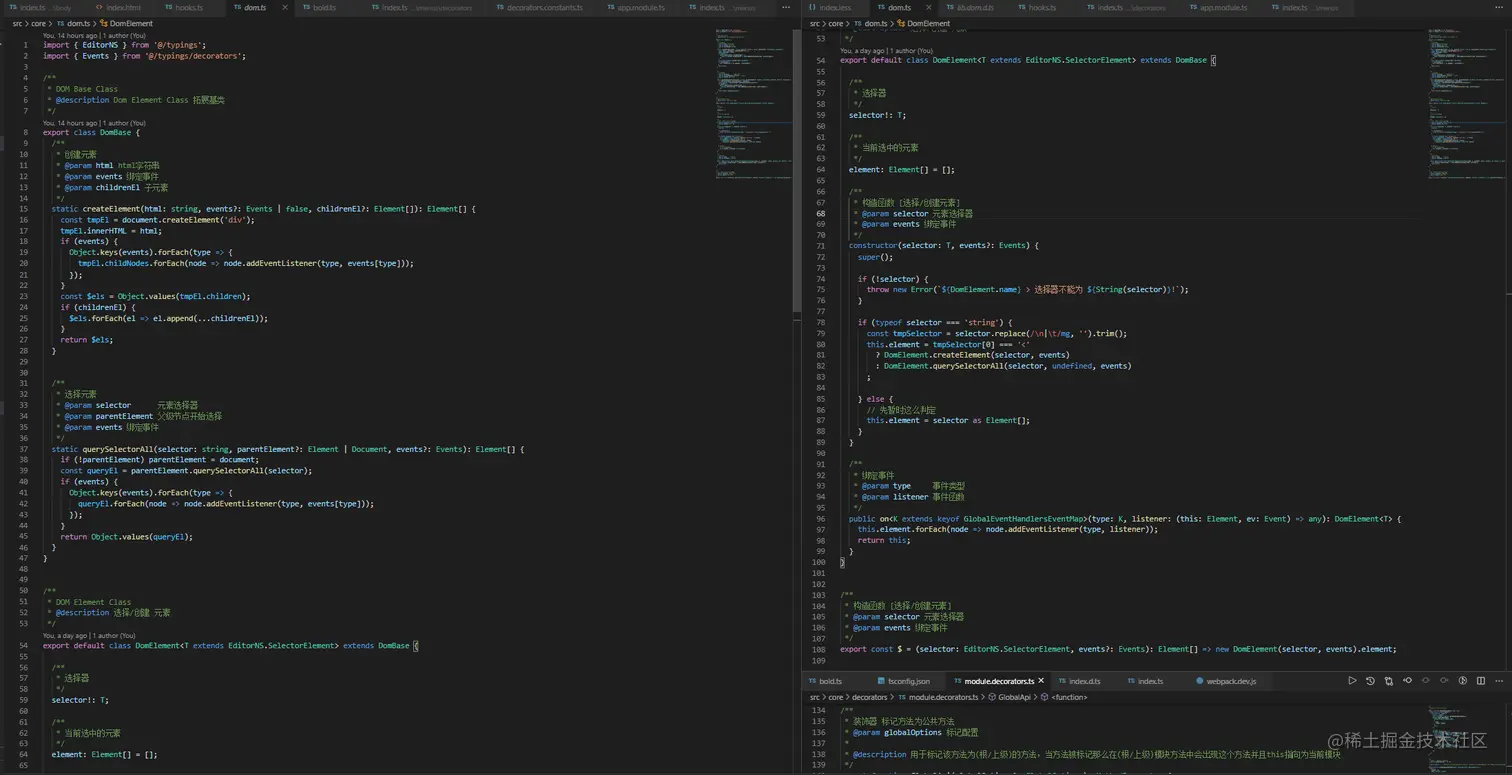Switch to index.html tab in left editor

pos(117,7)
